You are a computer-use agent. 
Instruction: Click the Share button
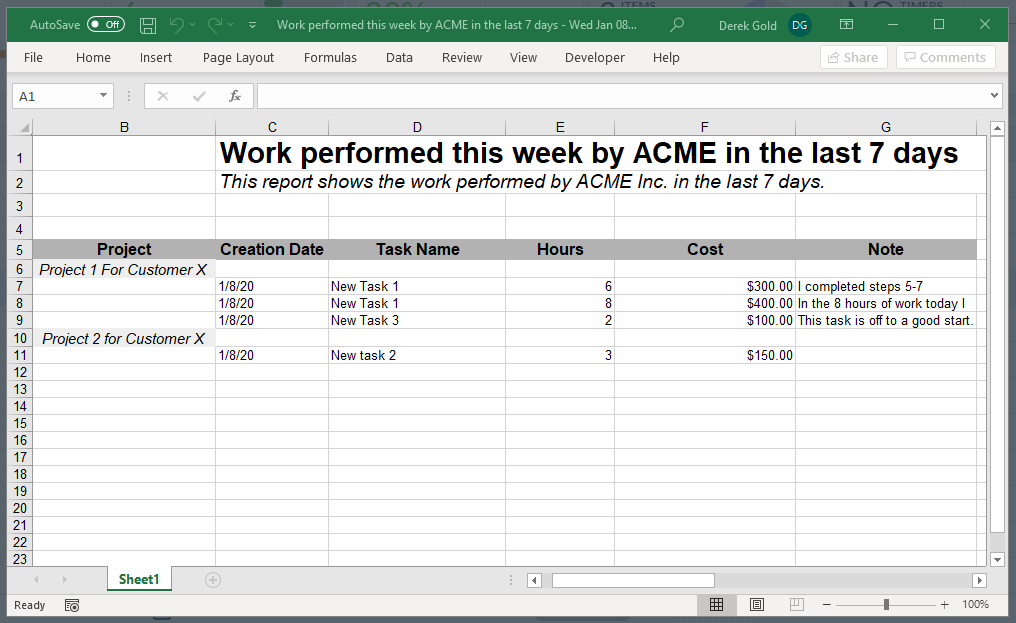coord(853,57)
